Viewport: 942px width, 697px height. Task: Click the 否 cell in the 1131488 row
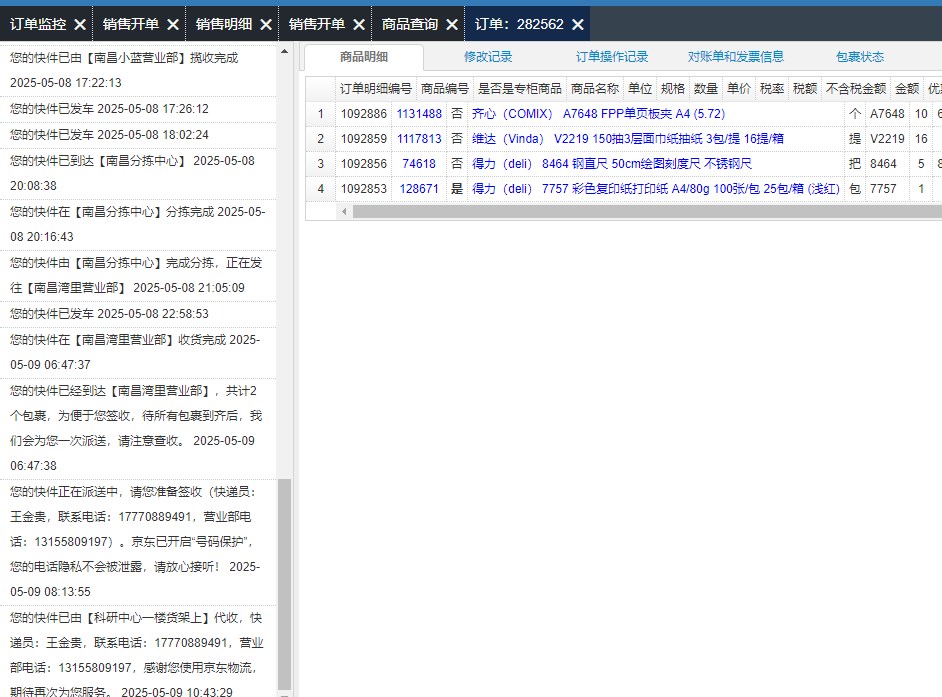tap(457, 114)
